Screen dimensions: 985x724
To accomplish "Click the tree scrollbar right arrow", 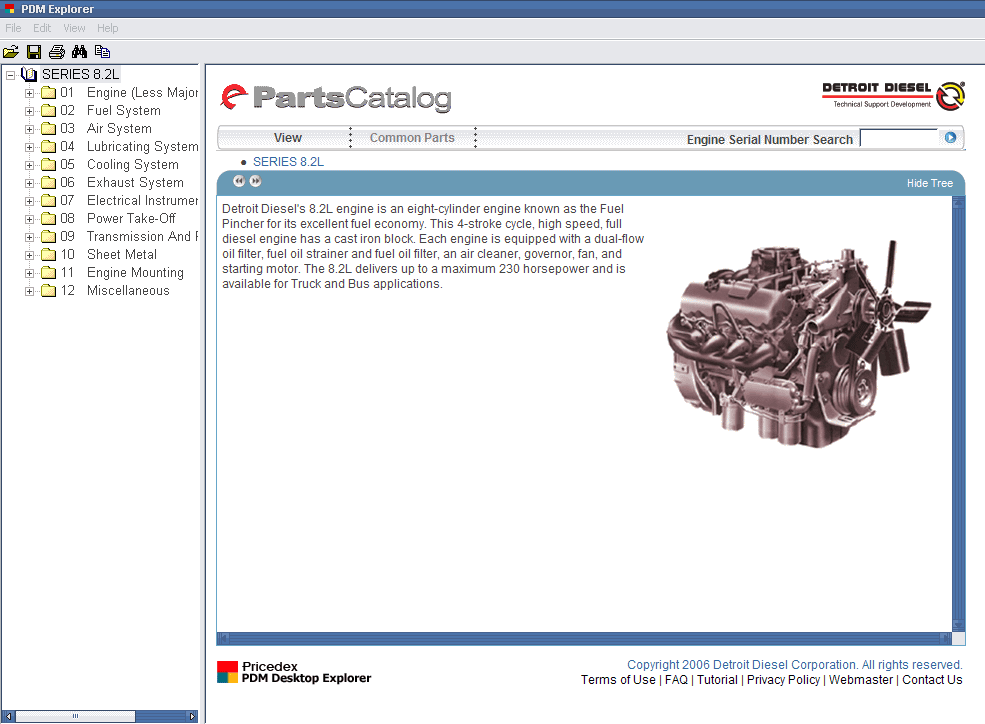I will (x=192, y=716).
